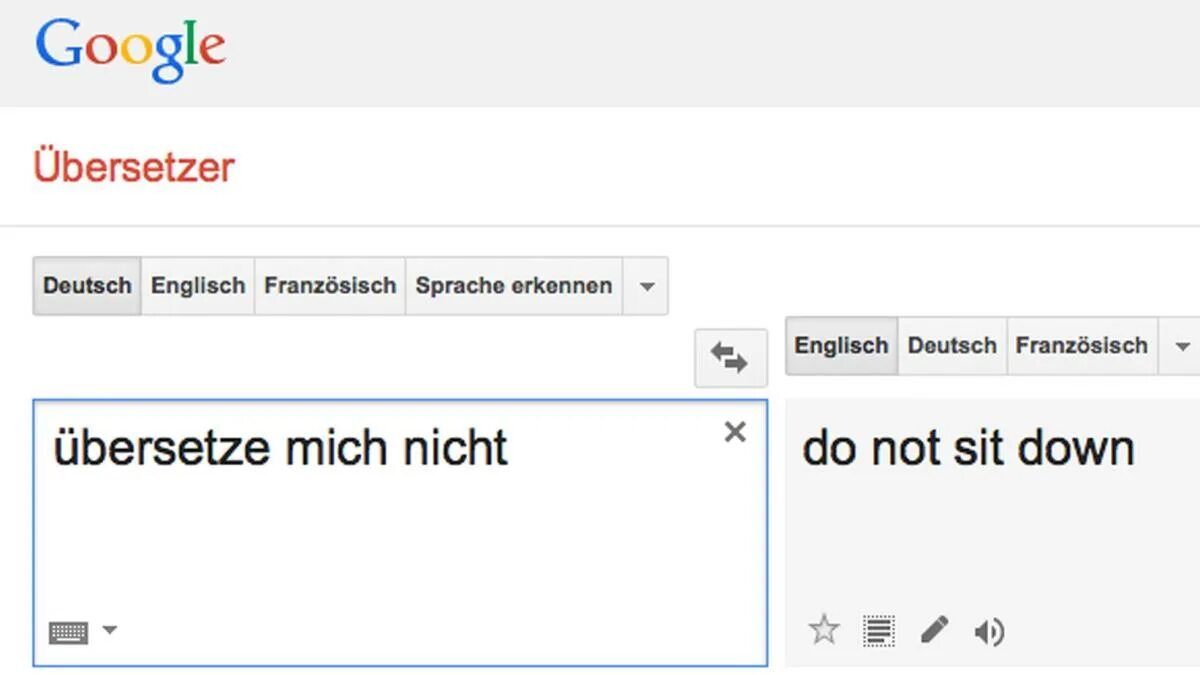
Task: Select all translated text icon
Action: 879,631
